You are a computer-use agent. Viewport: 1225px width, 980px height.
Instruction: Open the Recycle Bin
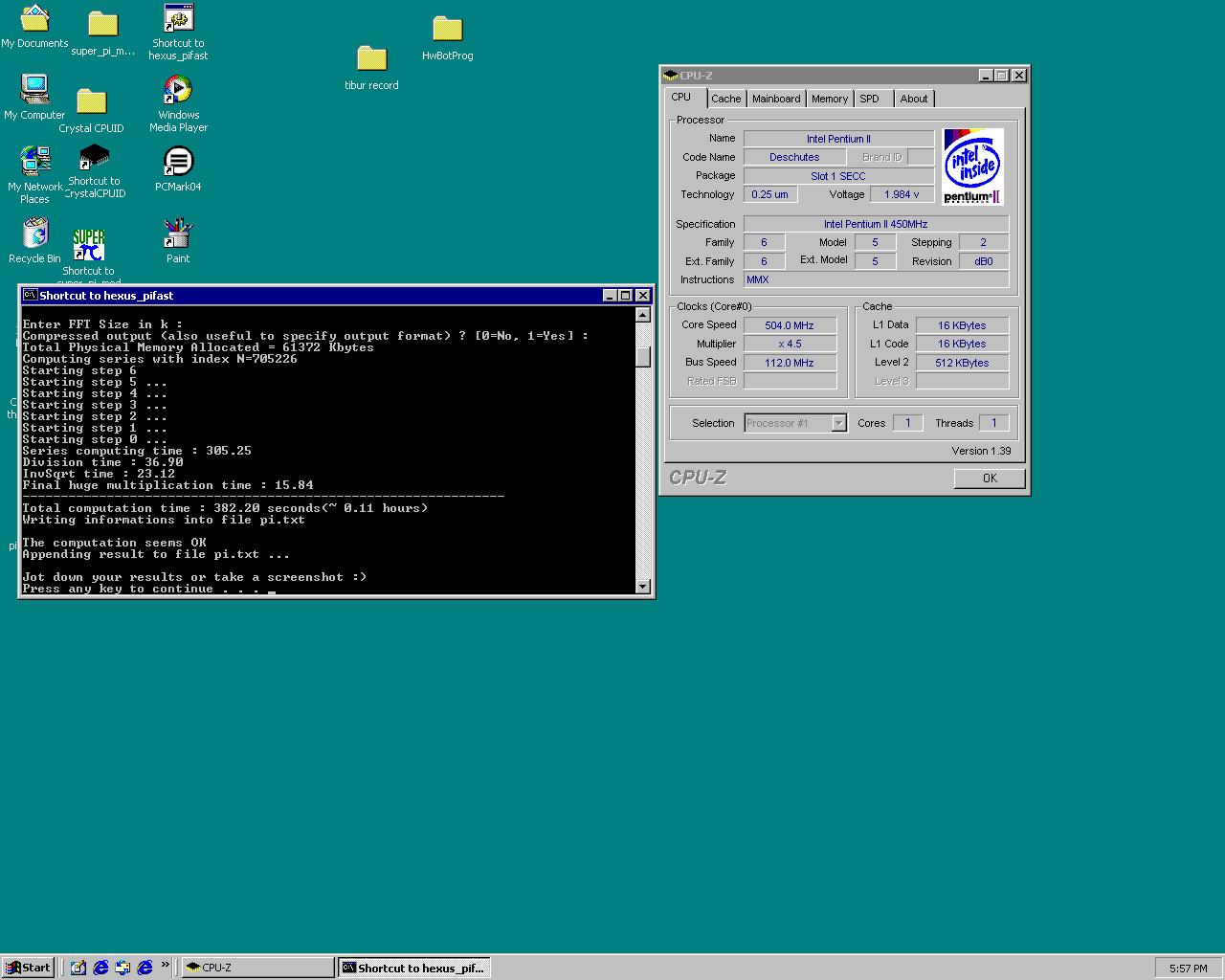[34, 241]
